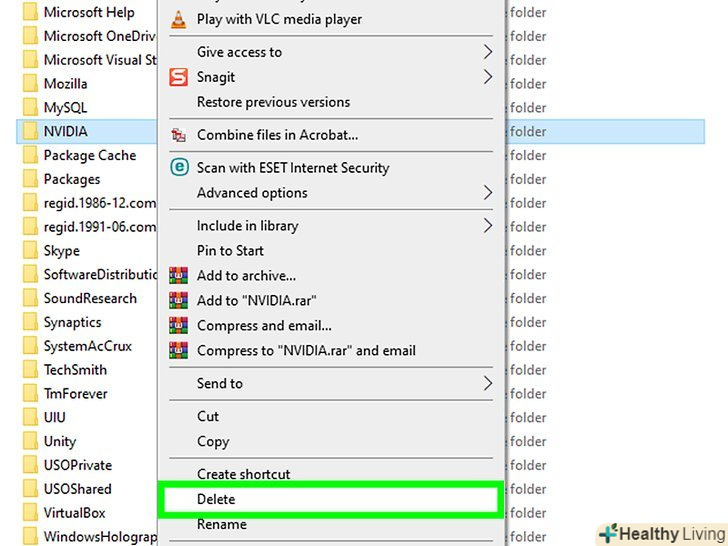Click the Unity folder icon
The width and height of the screenshot is (728, 546).
[x=30, y=441]
